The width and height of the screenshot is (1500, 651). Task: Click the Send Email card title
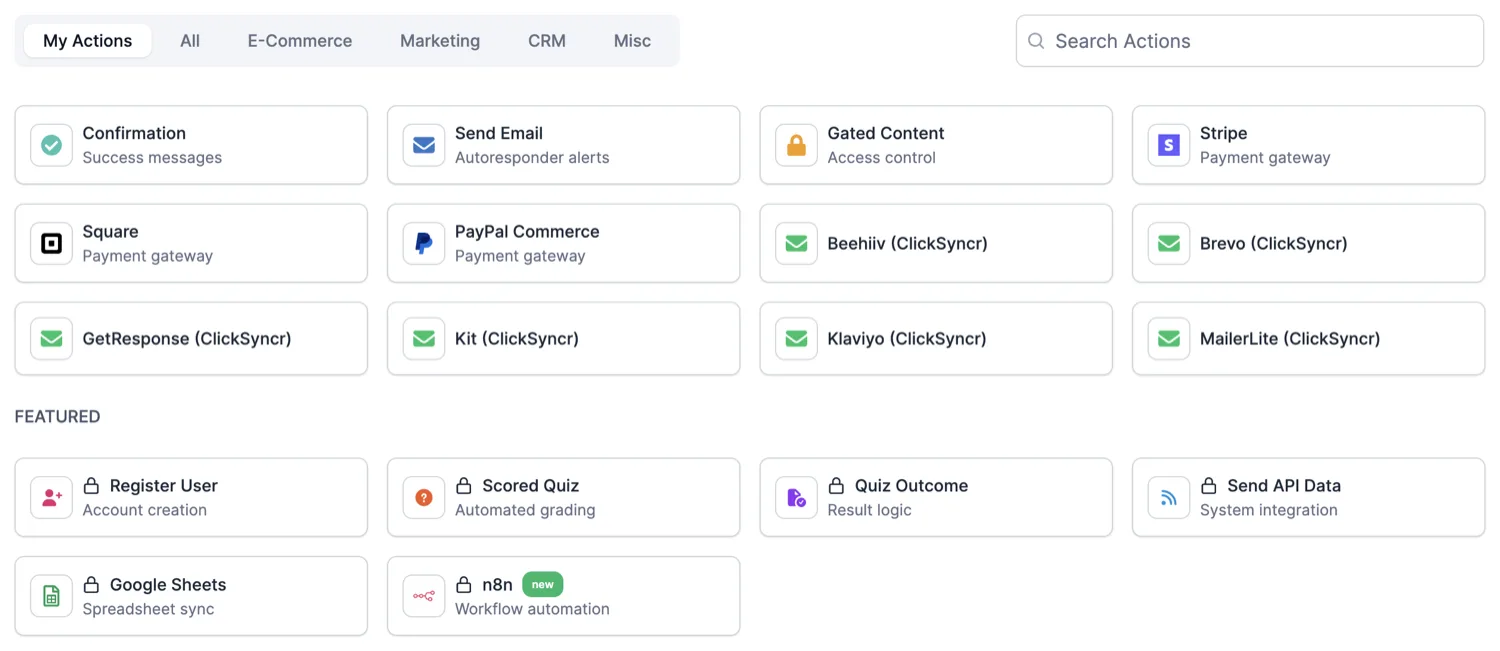click(x=499, y=133)
